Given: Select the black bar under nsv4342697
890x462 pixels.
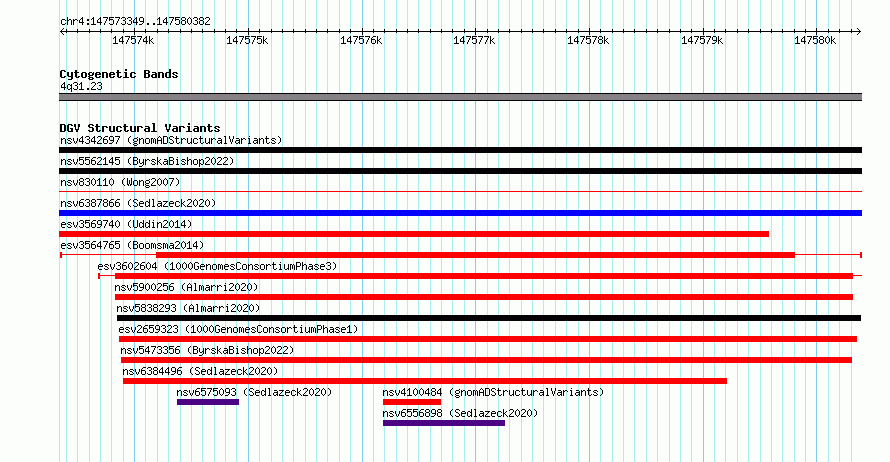Looking at the screenshot, I should click(x=460, y=150).
